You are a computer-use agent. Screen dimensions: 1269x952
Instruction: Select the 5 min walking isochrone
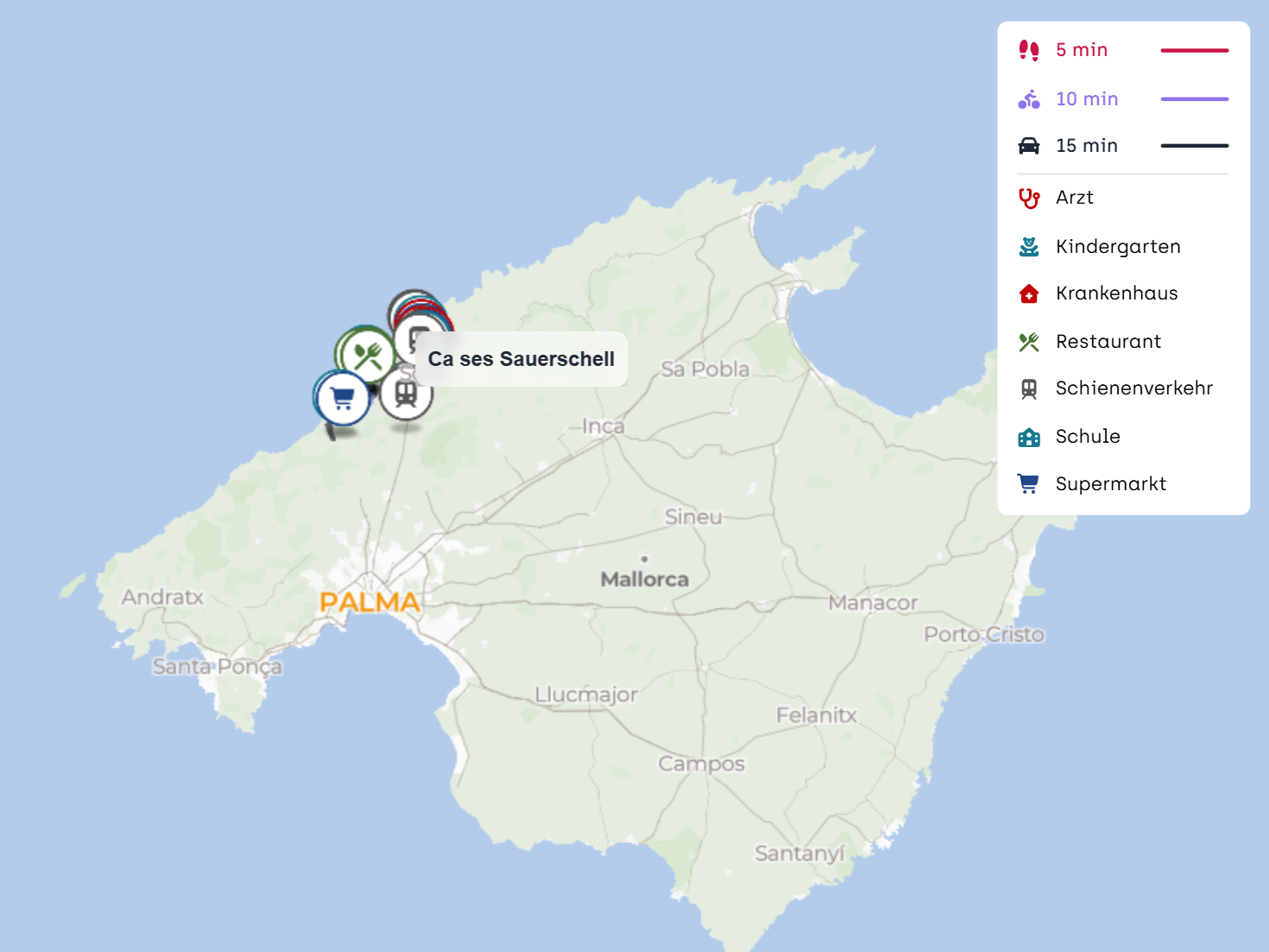point(1082,50)
